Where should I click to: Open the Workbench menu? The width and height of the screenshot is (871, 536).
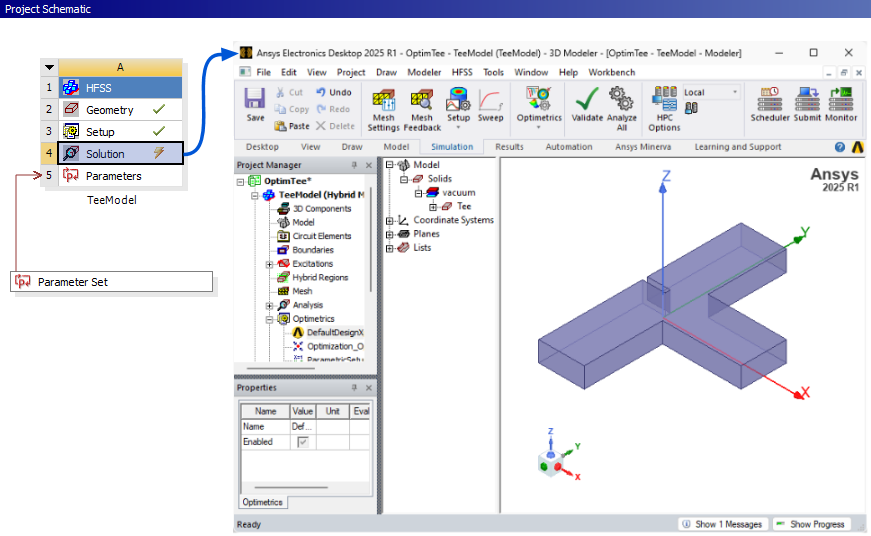coord(612,72)
